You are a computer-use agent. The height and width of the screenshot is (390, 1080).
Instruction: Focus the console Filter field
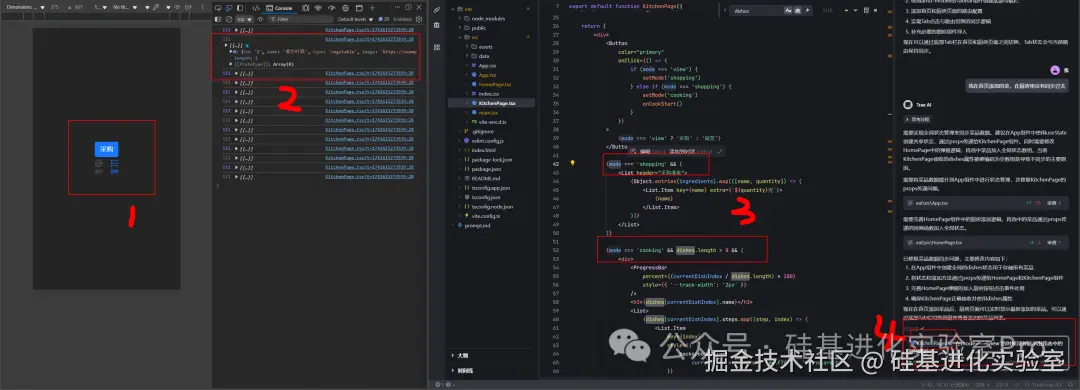pyautogui.click(x=301, y=19)
